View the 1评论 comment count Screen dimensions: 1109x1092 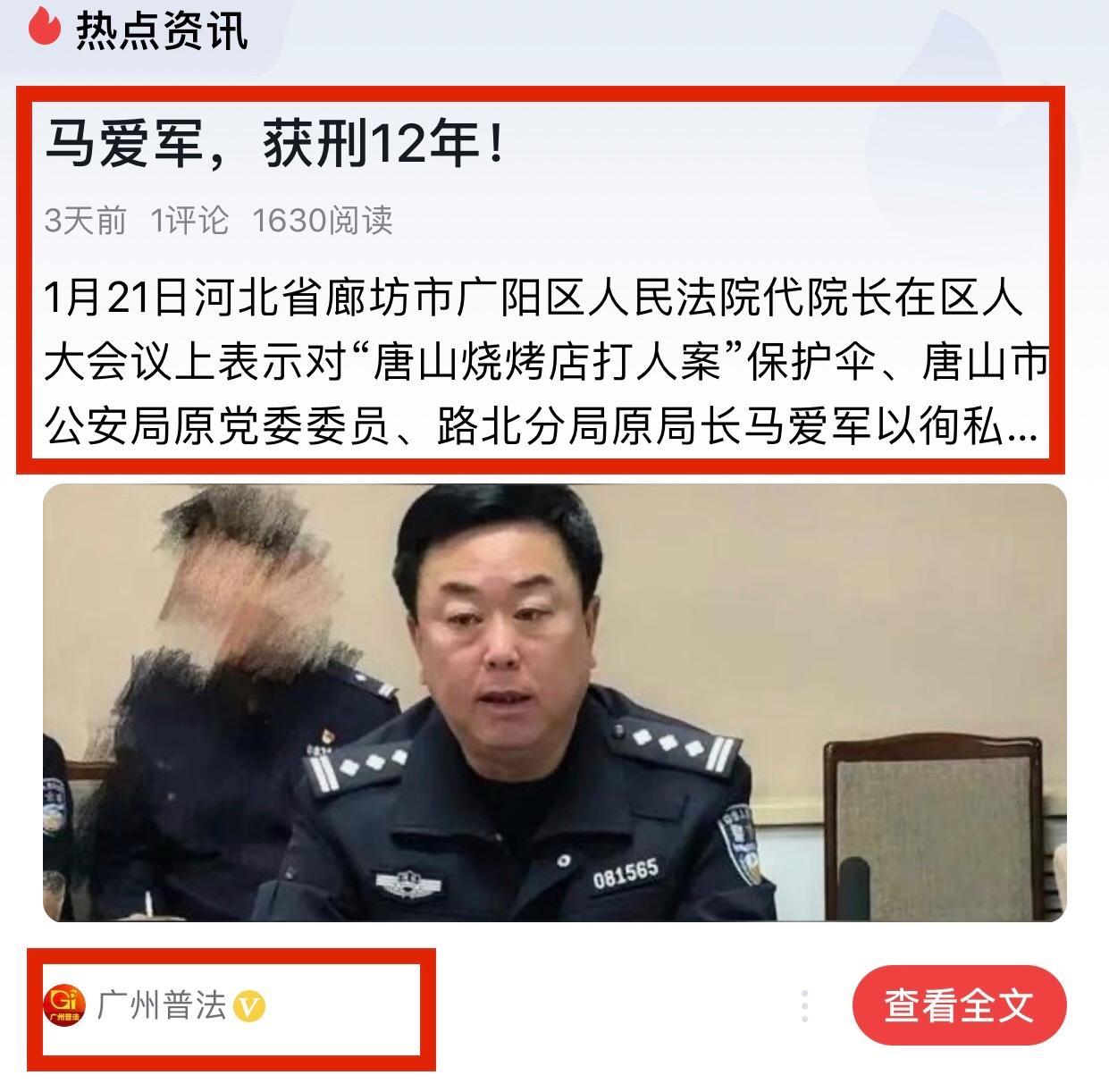coord(189,220)
